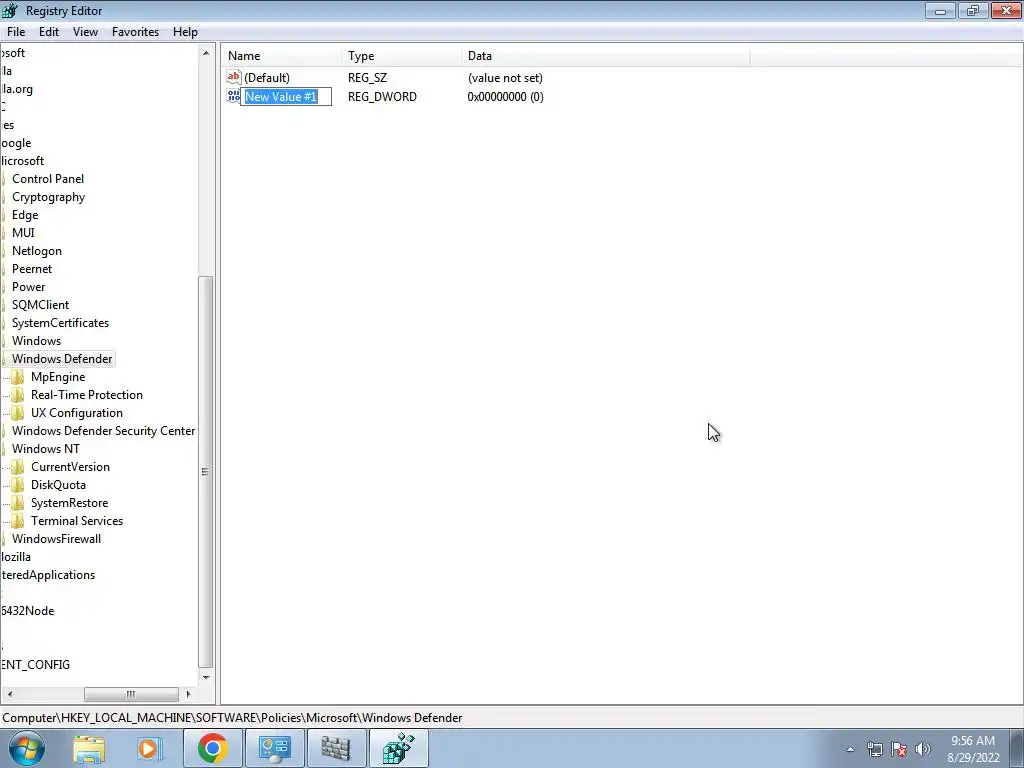Open the File menu
Screen dimensions: 1024x768
coord(16,32)
